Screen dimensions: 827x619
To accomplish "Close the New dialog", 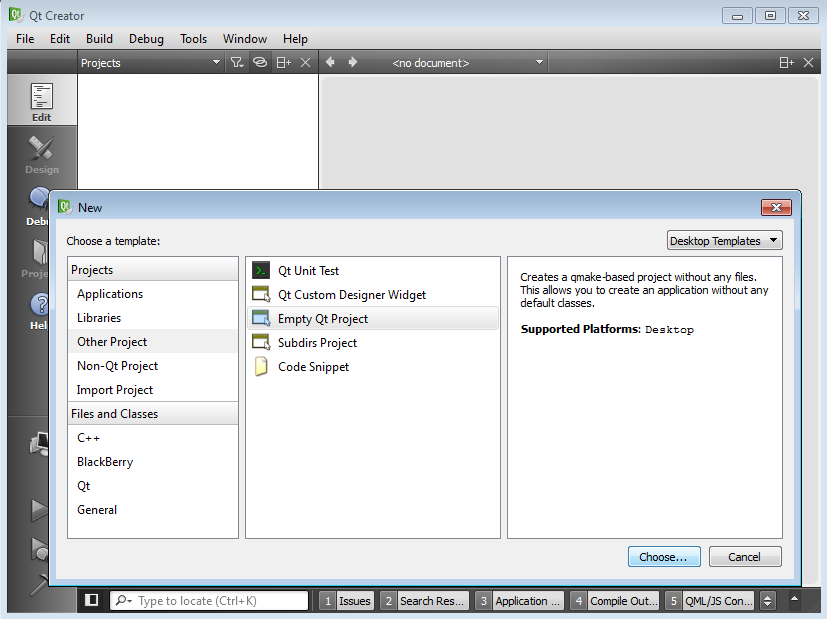I will click(776, 207).
